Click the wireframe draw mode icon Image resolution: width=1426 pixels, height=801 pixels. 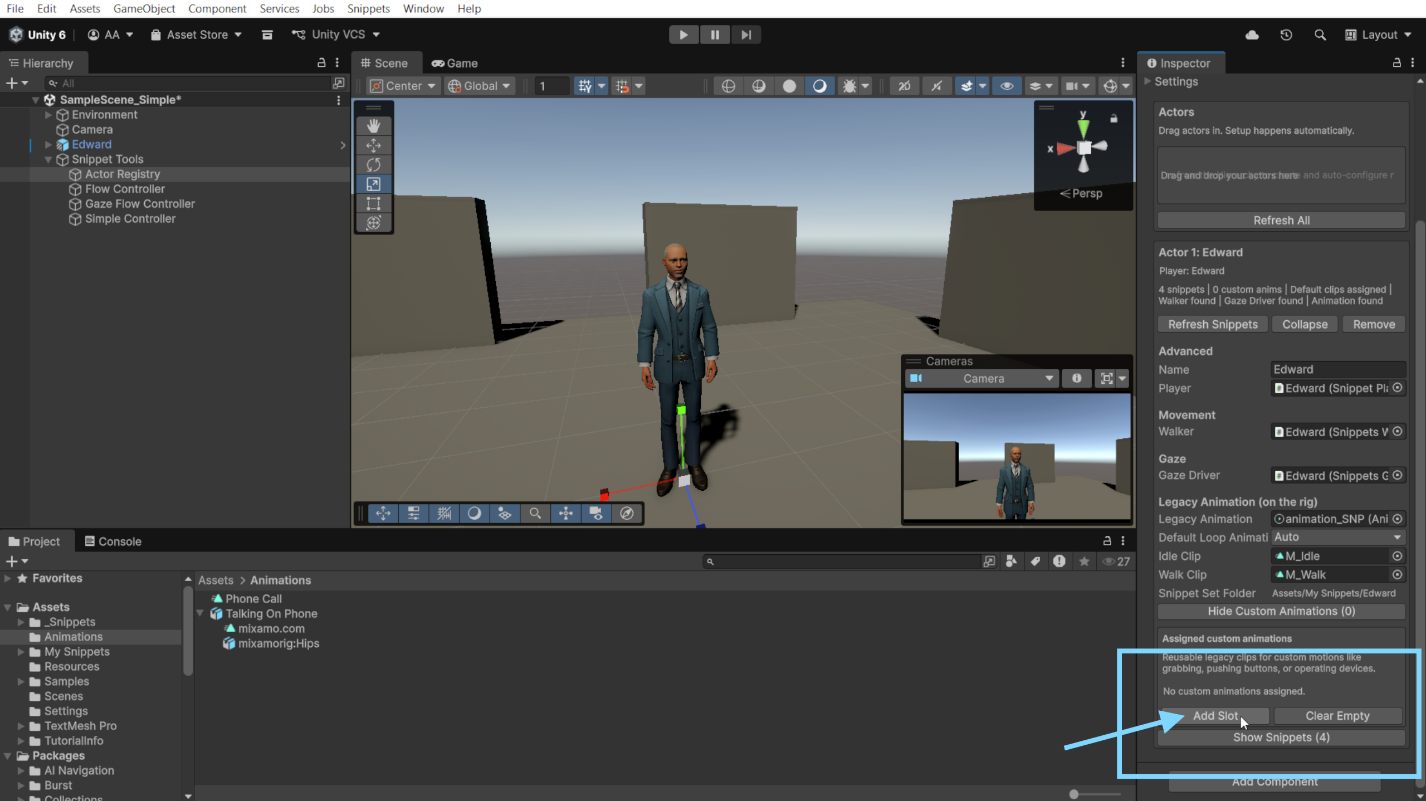pyautogui.click(x=728, y=86)
